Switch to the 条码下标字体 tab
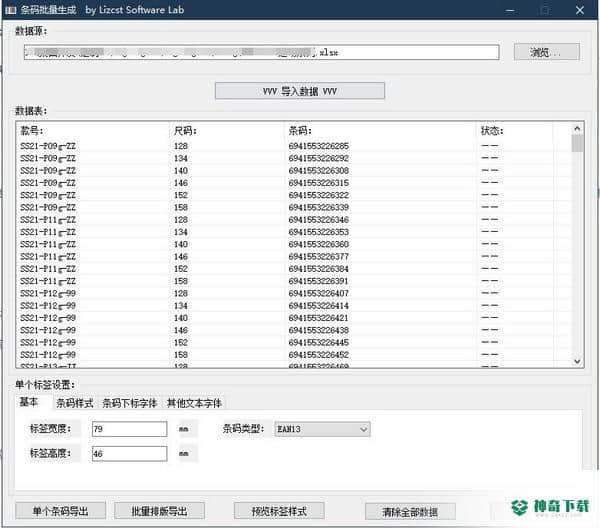 [130, 403]
